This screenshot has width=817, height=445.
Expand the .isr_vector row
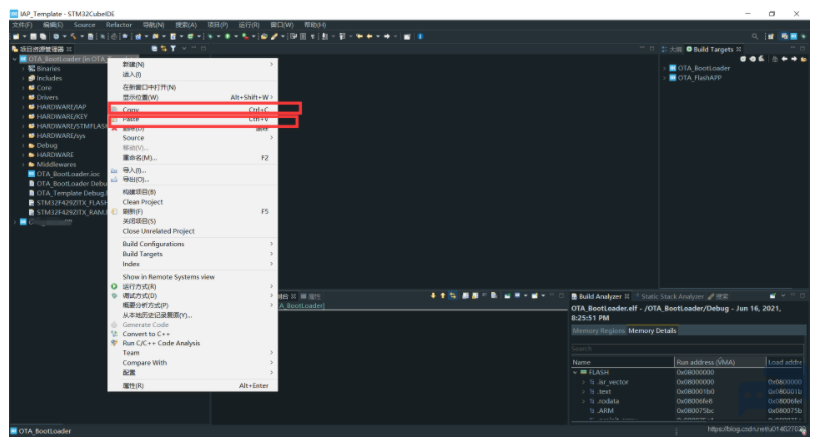pos(584,382)
